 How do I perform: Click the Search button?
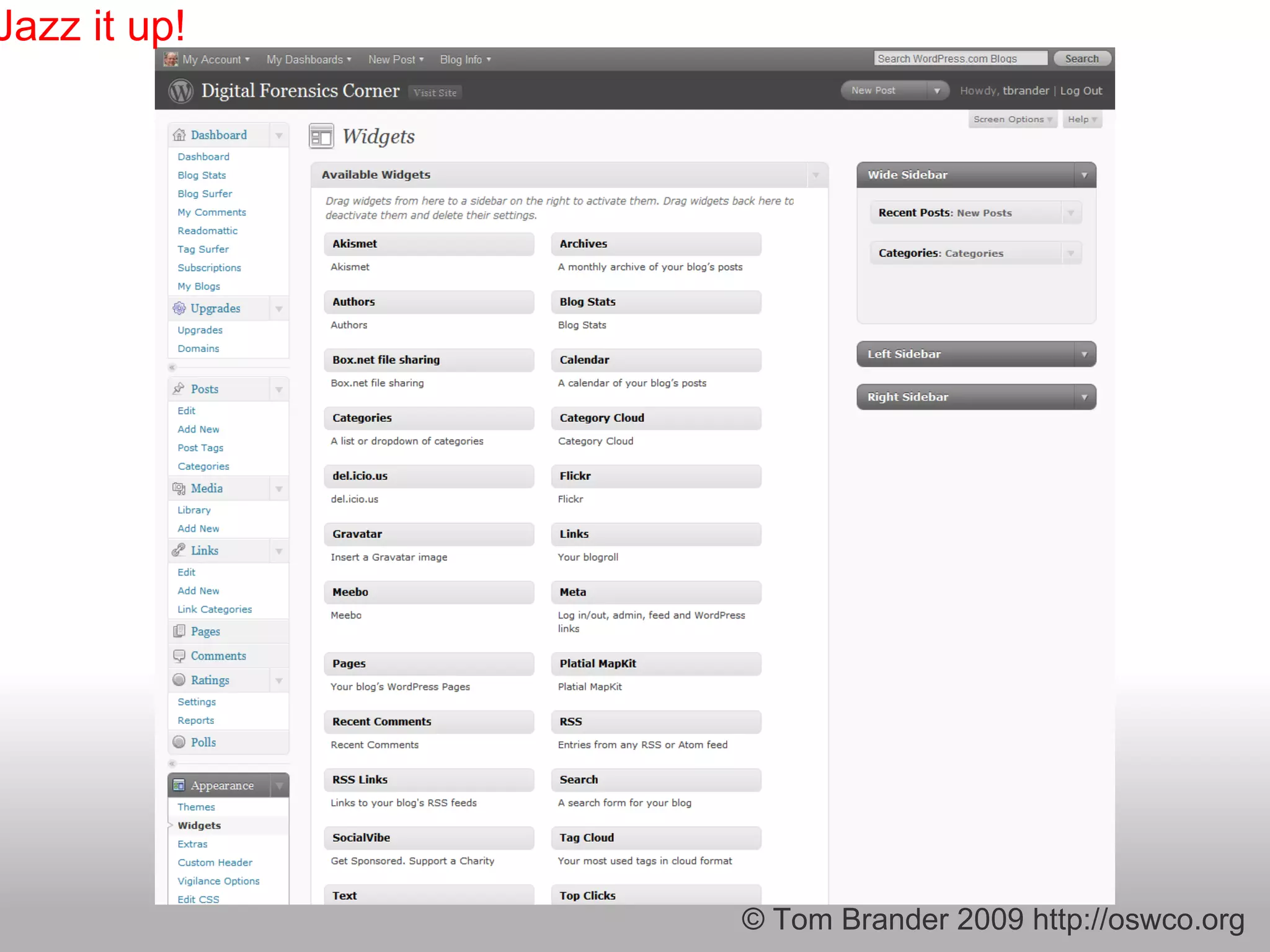(x=1081, y=59)
